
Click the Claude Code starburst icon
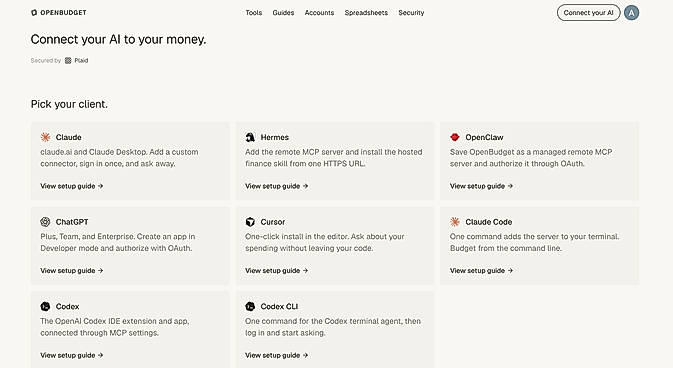pyautogui.click(x=455, y=222)
